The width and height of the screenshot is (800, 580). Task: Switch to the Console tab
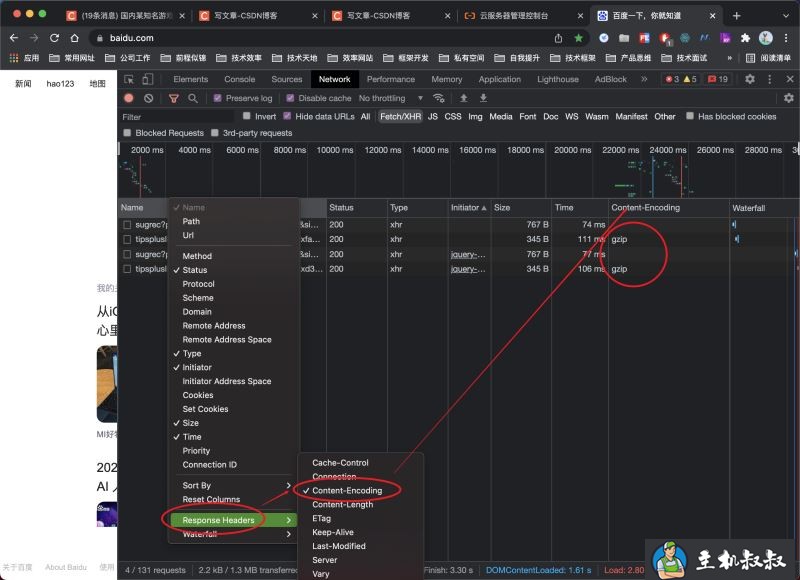[239, 79]
